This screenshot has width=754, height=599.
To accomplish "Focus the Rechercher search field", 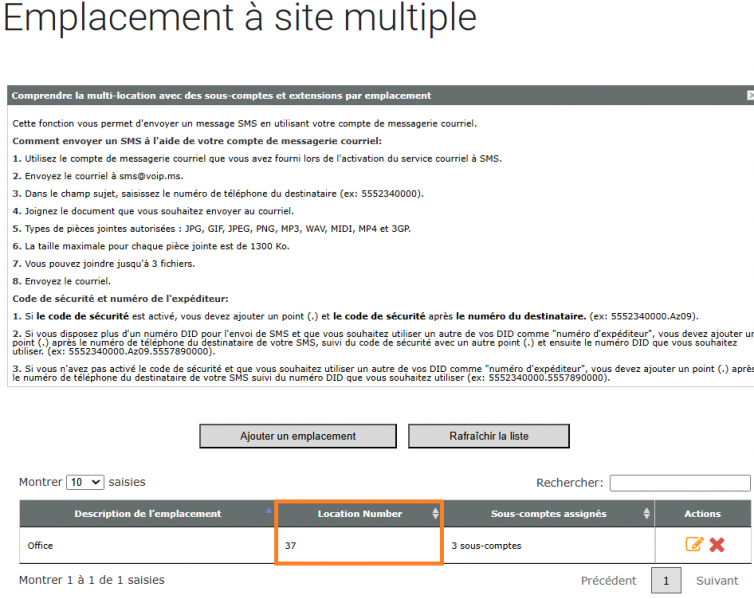I will pos(680,483).
